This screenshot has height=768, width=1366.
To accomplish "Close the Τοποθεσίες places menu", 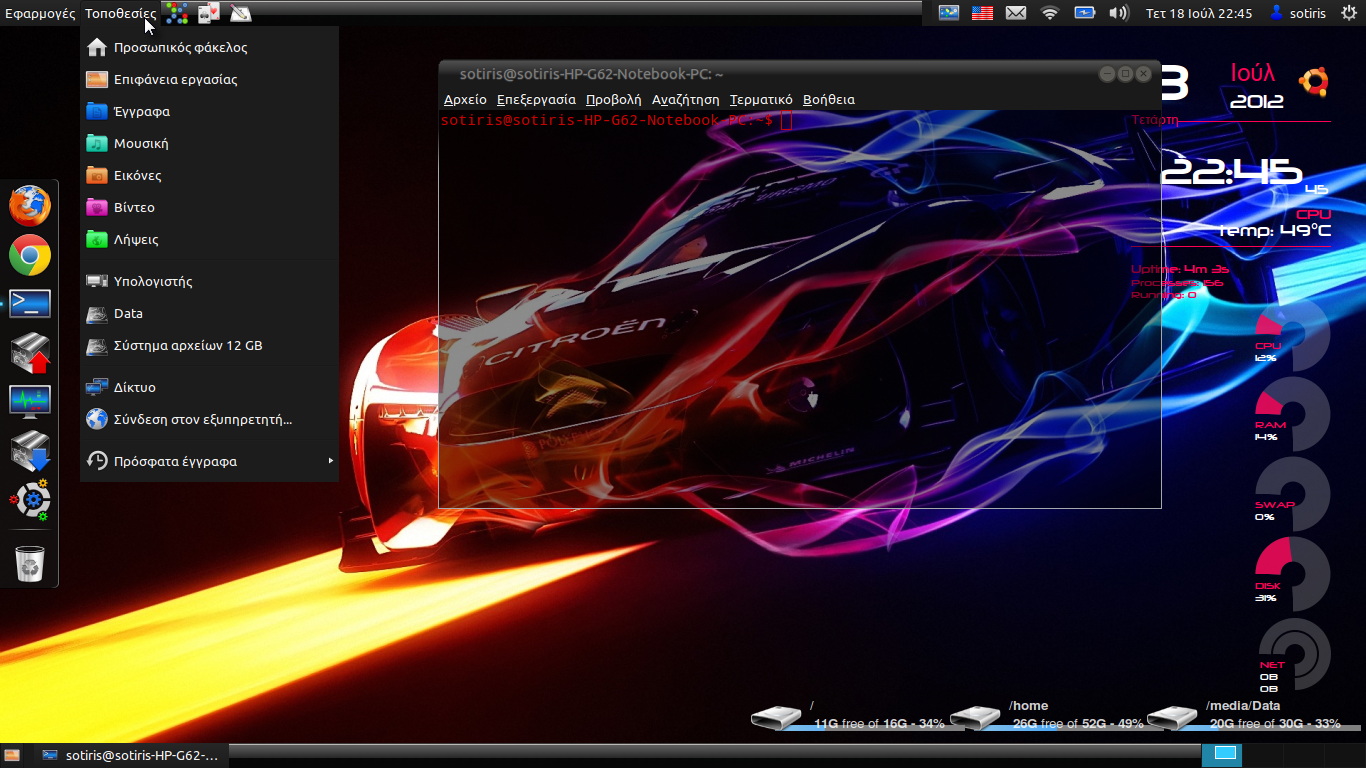I will pos(121,13).
